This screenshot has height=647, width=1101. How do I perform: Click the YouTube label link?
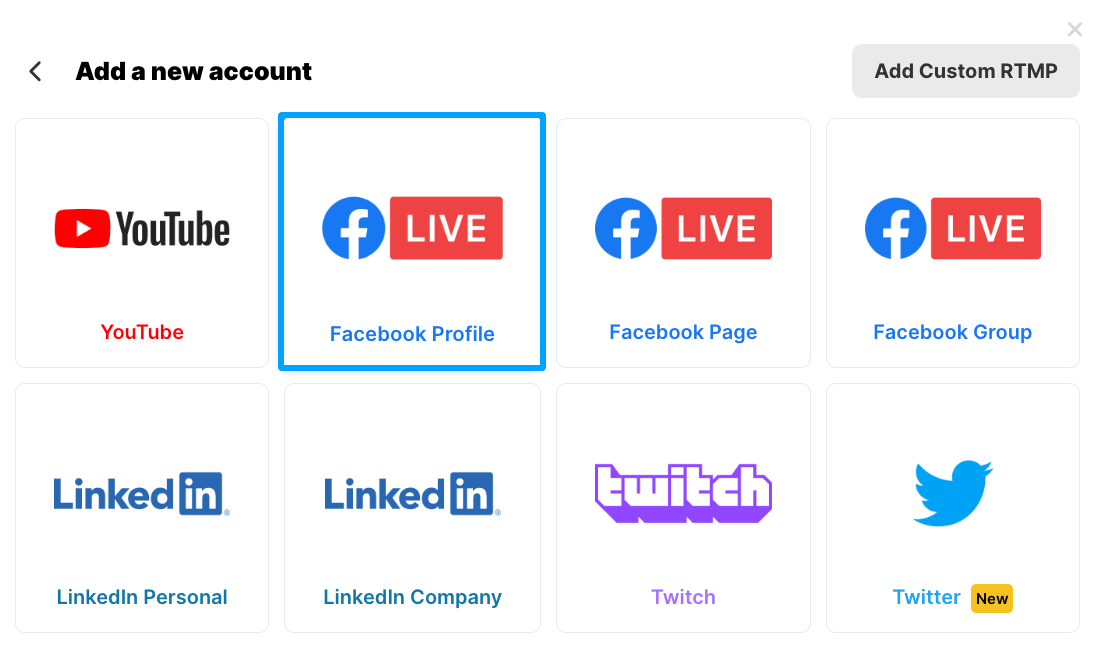141,333
